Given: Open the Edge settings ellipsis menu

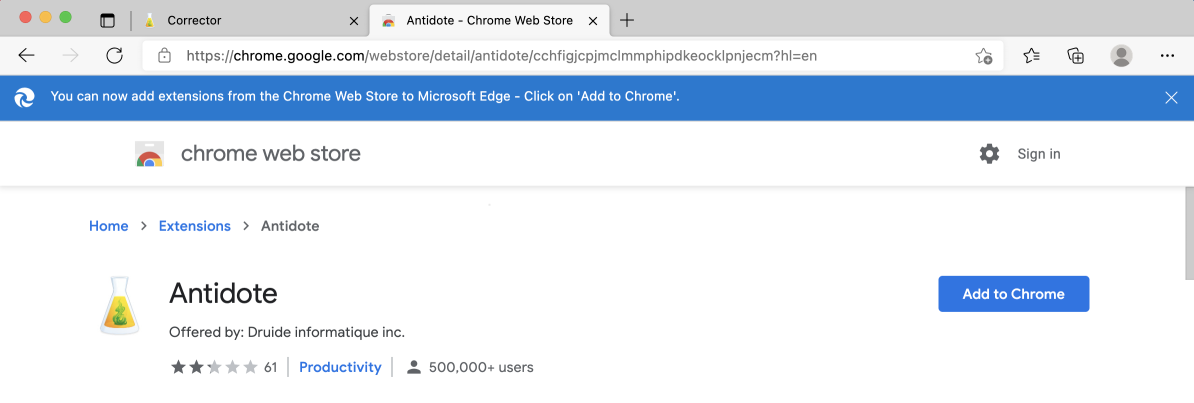Looking at the screenshot, I should click(1167, 56).
